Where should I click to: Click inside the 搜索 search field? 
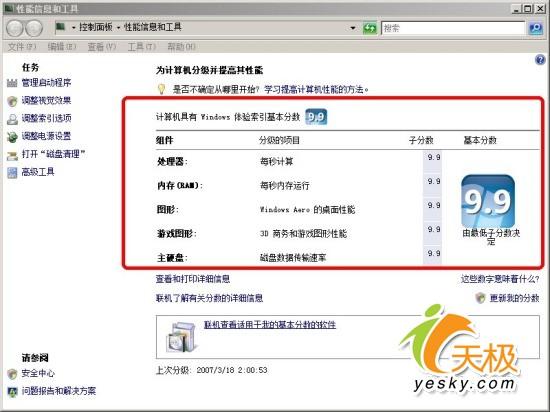pos(453,28)
